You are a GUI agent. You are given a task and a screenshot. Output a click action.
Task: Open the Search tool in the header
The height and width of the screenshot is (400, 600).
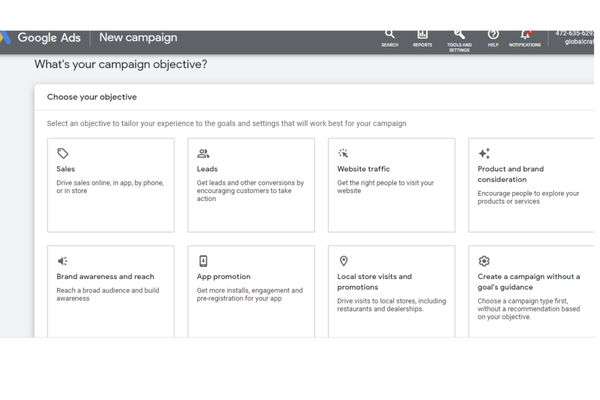point(390,38)
